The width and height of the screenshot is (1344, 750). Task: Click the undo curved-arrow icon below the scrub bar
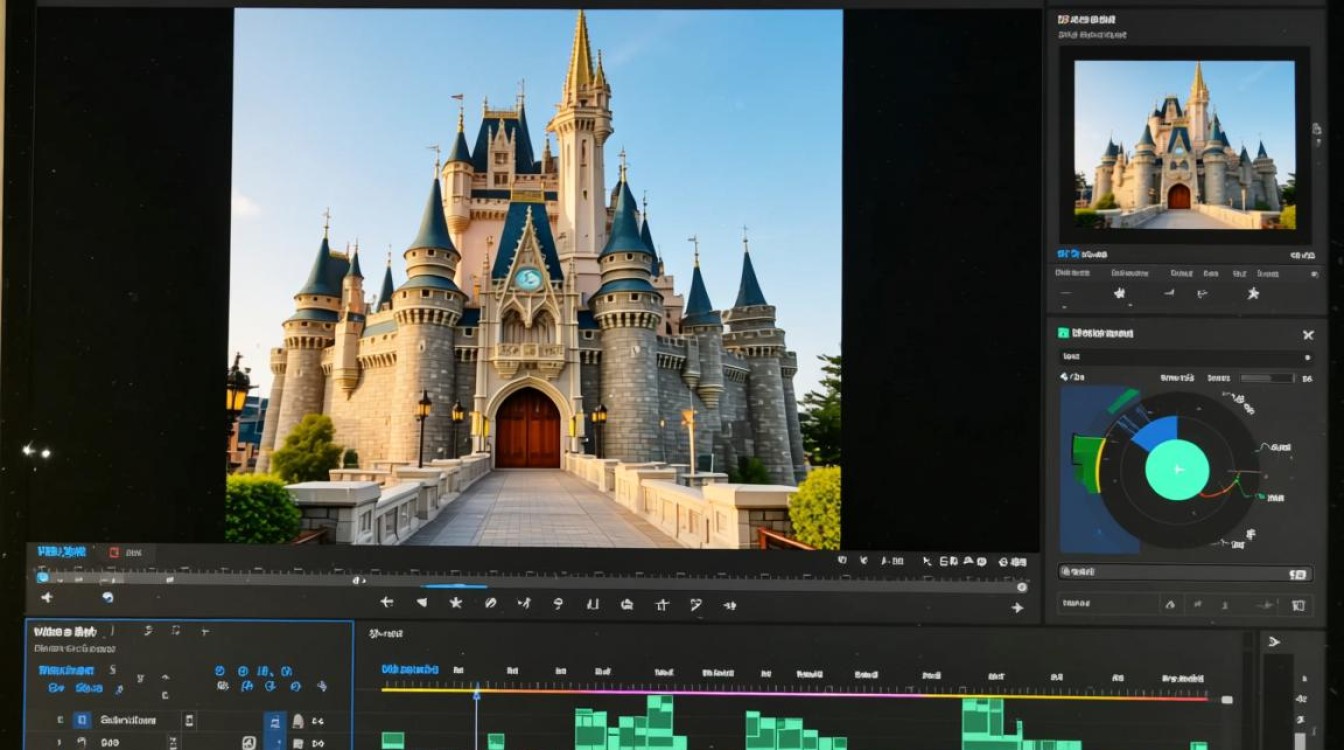pyautogui.click(x=107, y=597)
